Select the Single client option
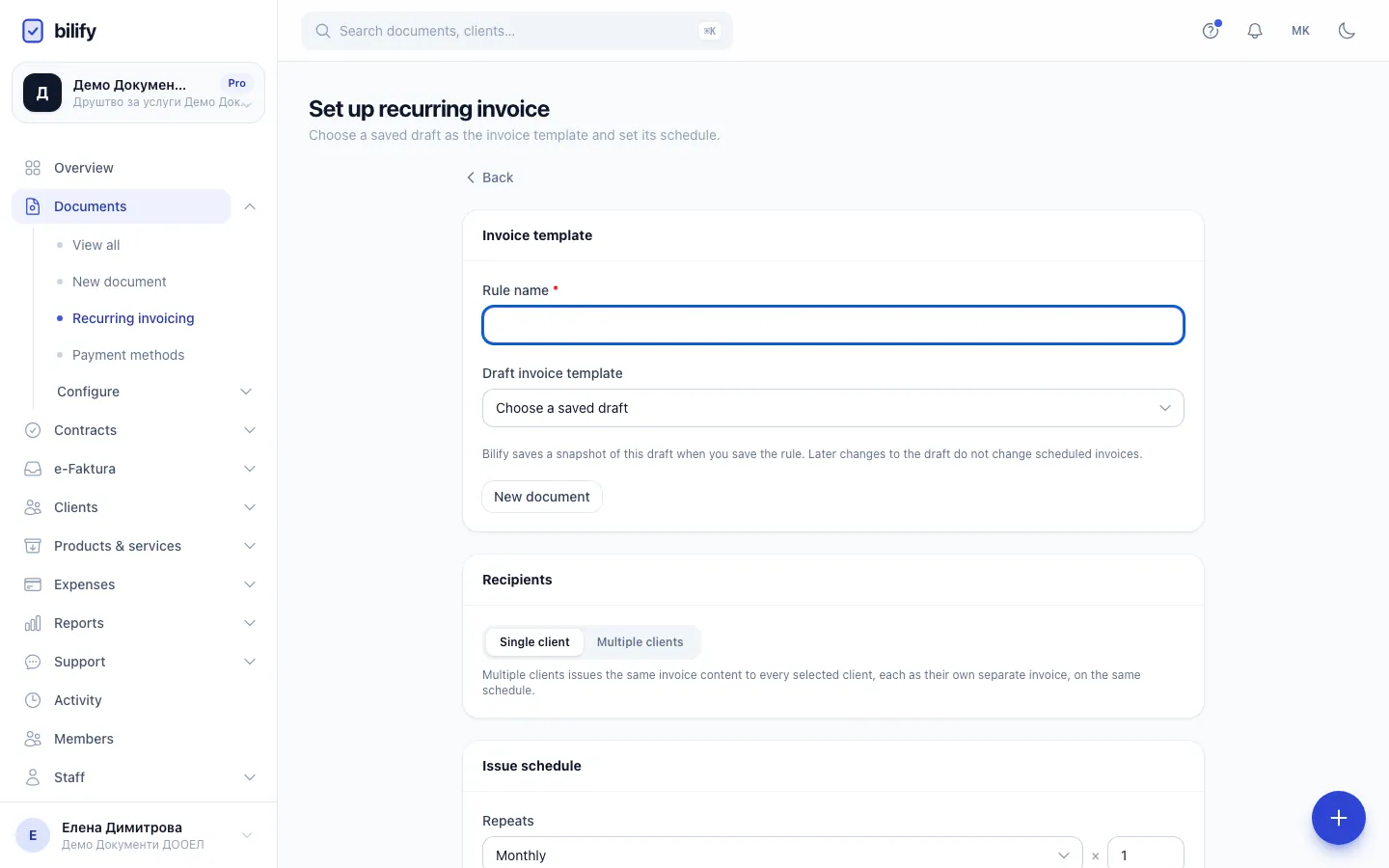The image size is (1389, 868). [534, 642]
